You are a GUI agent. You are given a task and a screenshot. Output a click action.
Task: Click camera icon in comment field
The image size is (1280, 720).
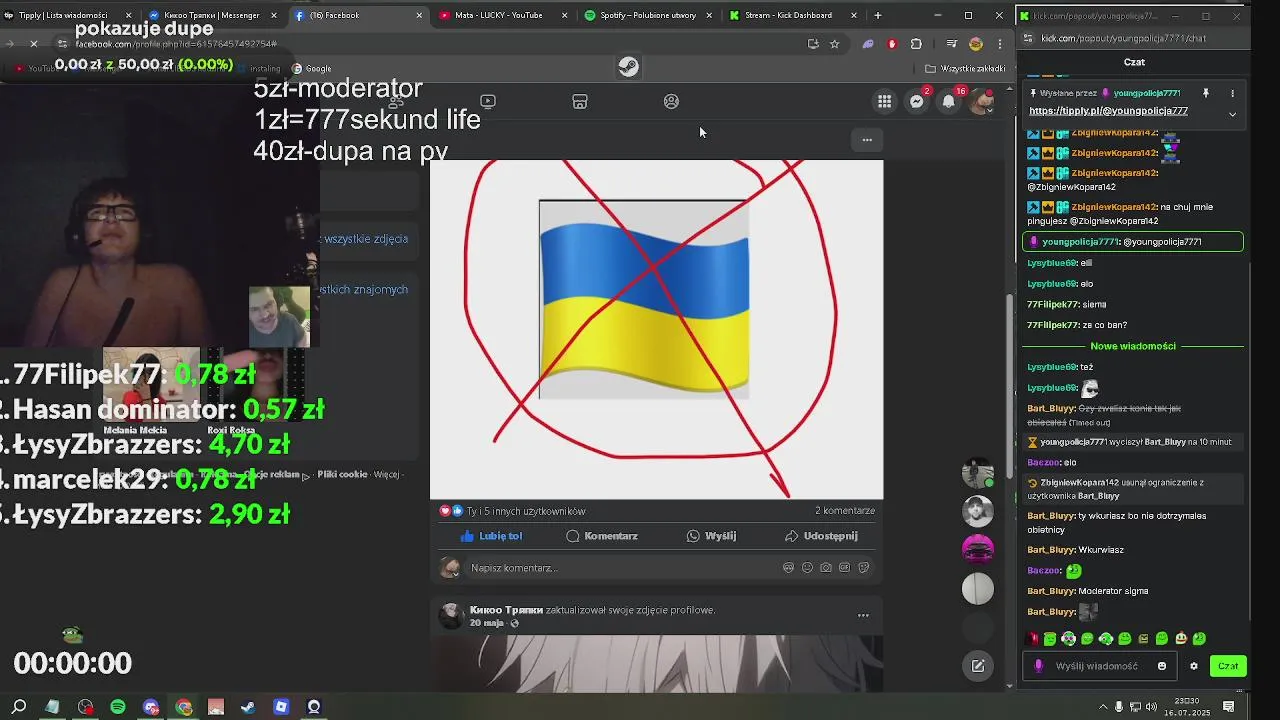click(x=826, y=568)
